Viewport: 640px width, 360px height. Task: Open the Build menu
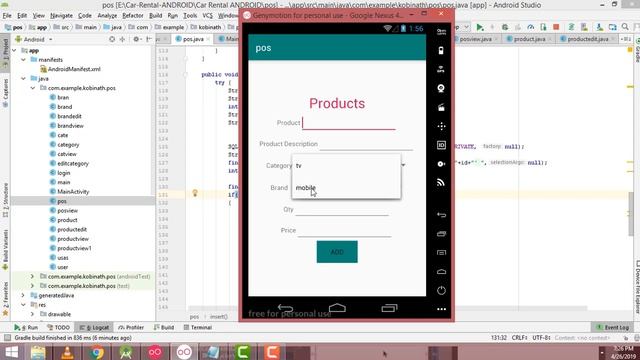pos(155,16)
